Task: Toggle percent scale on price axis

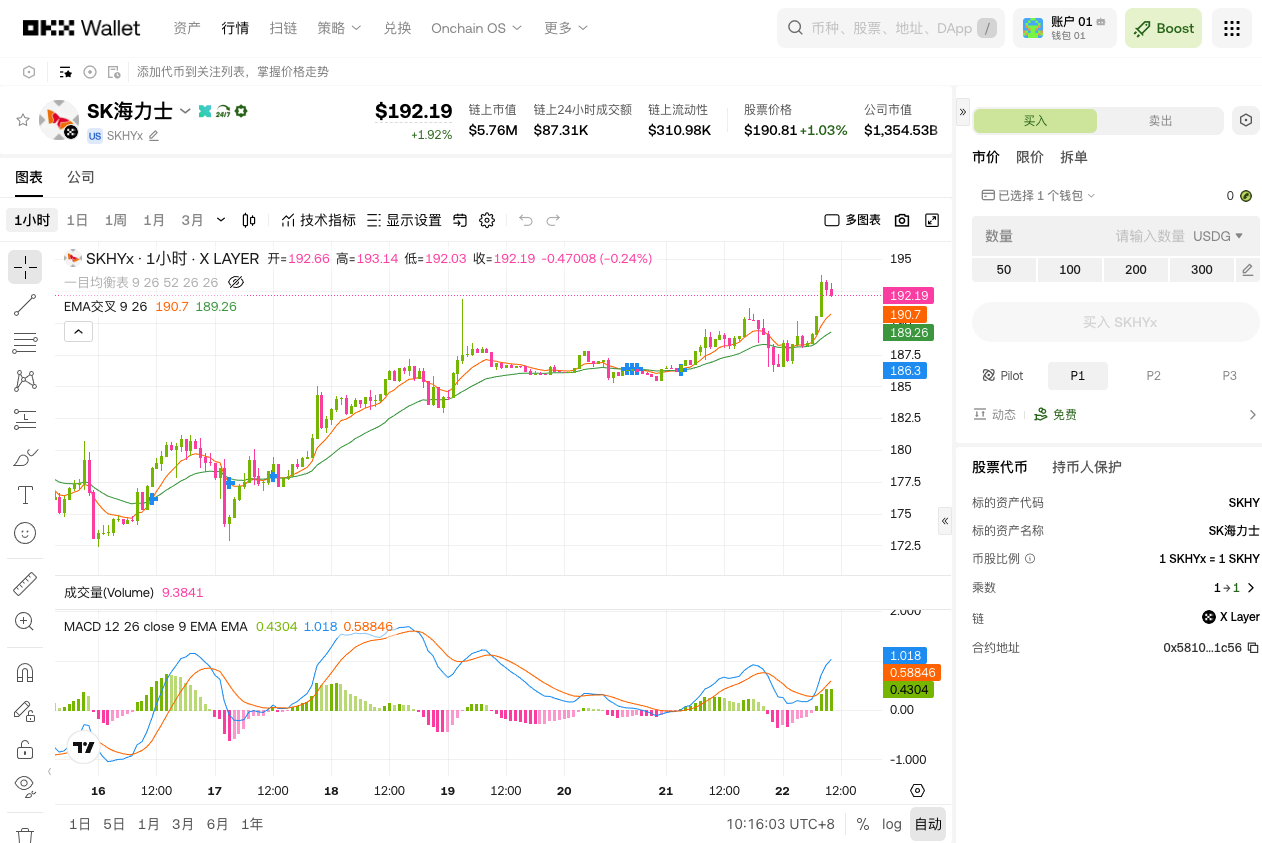Action: [862, 824]
